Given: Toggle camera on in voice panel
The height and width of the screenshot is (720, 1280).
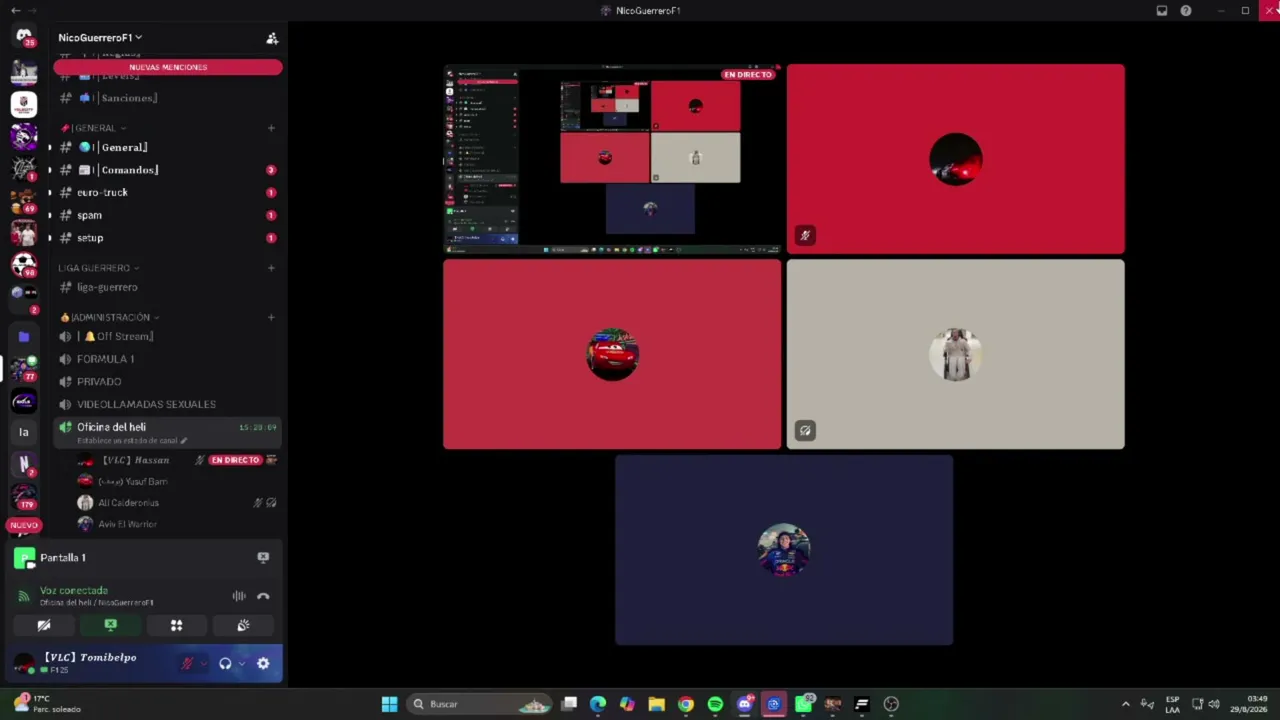Looking at the screenshot, I should click(44, 625).
